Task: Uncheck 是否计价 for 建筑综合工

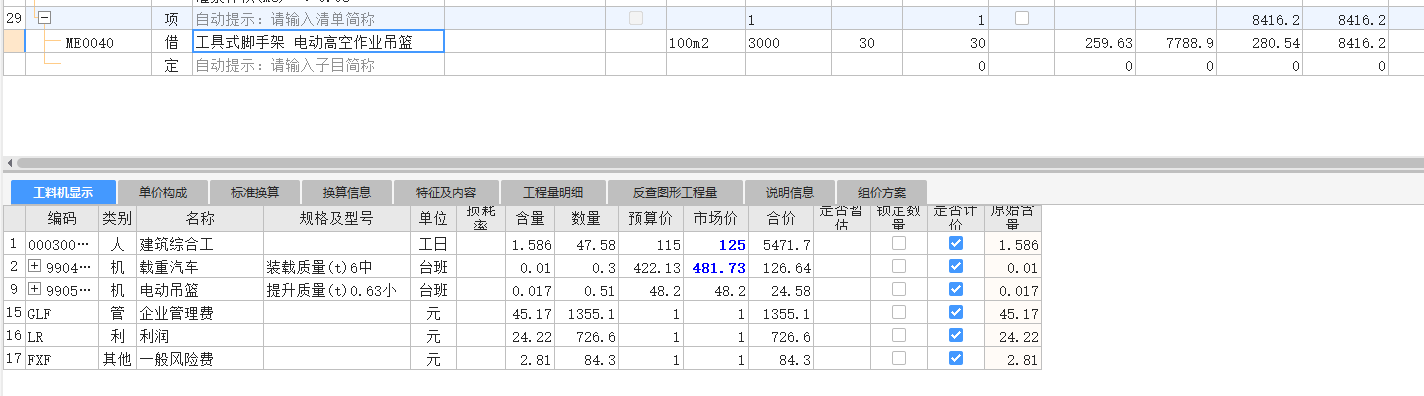Action: [x=955, y=243]
